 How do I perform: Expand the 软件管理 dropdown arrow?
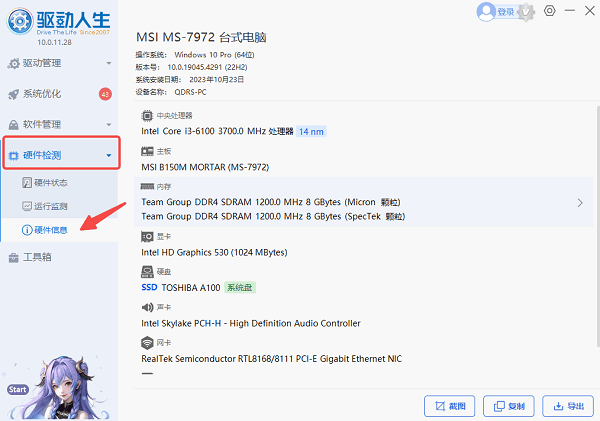click(x=108, y=125)
